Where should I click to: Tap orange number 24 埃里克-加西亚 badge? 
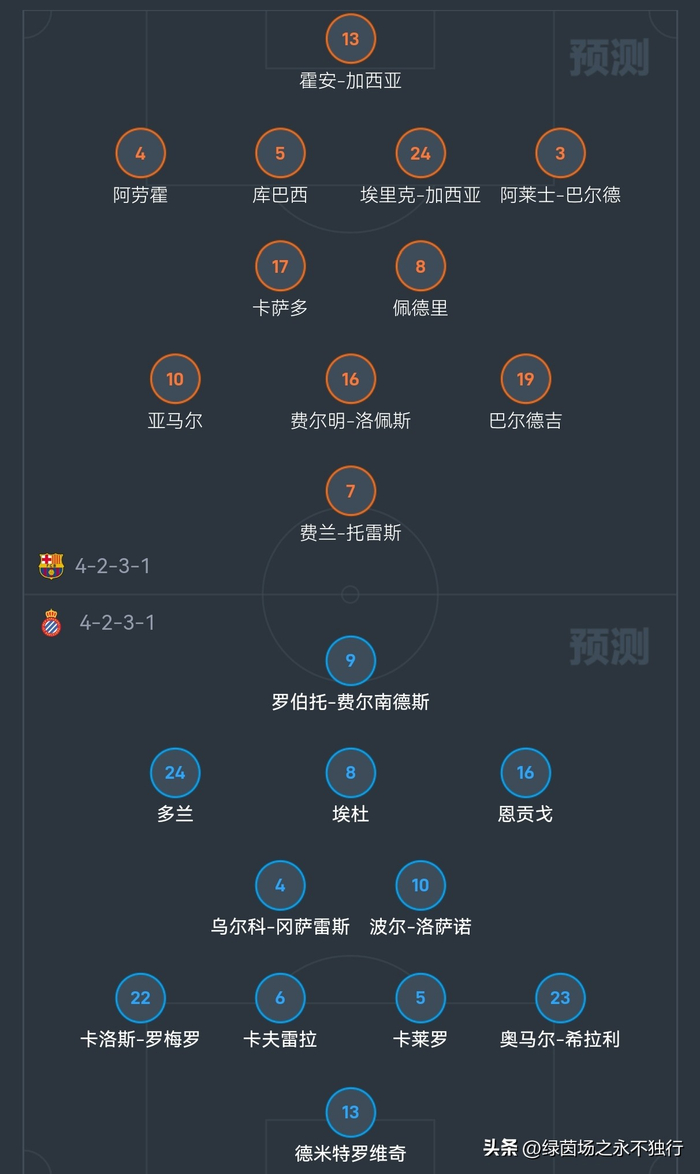click(420, 153)
